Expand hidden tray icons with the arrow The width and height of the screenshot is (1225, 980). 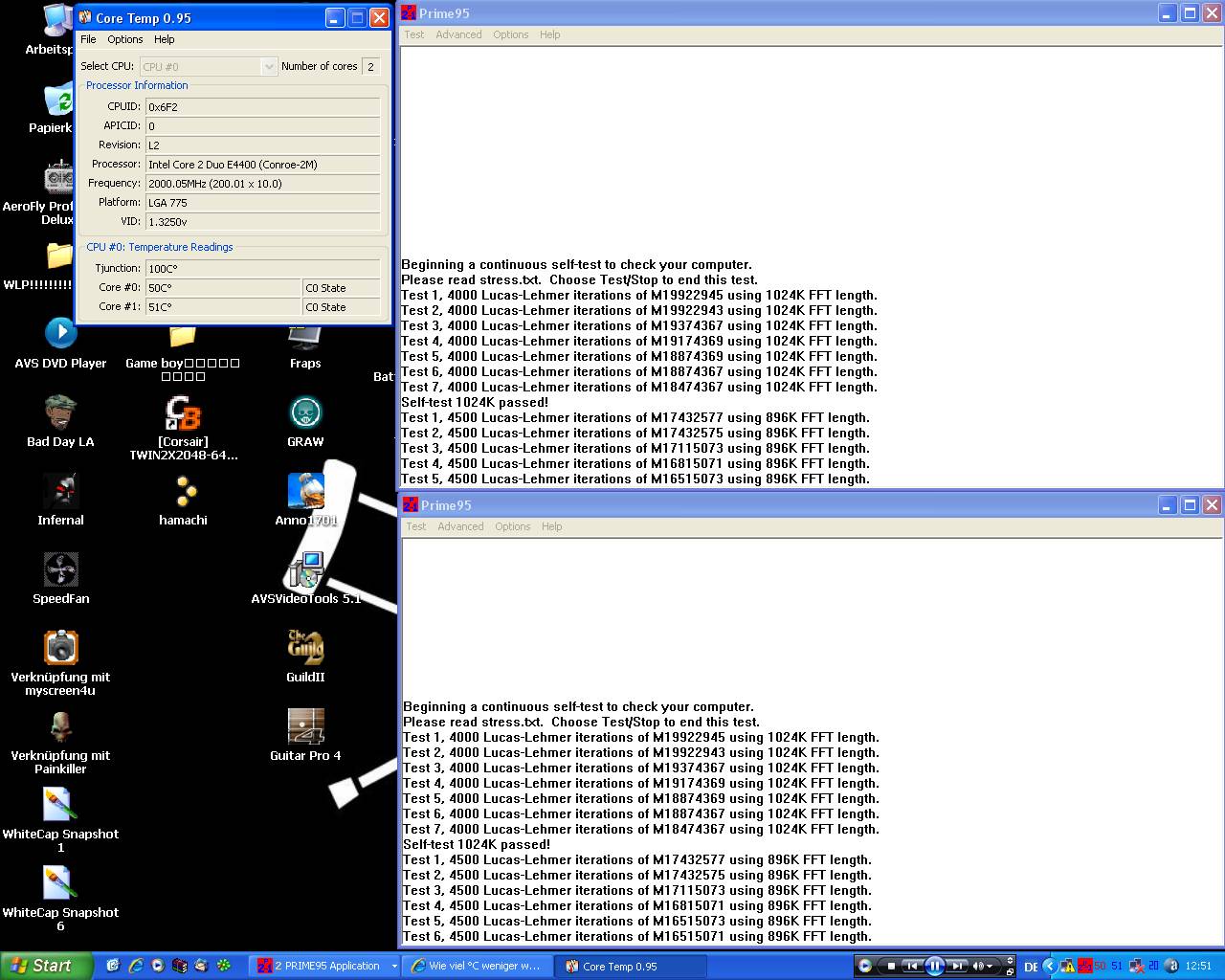pos(1050,966)
